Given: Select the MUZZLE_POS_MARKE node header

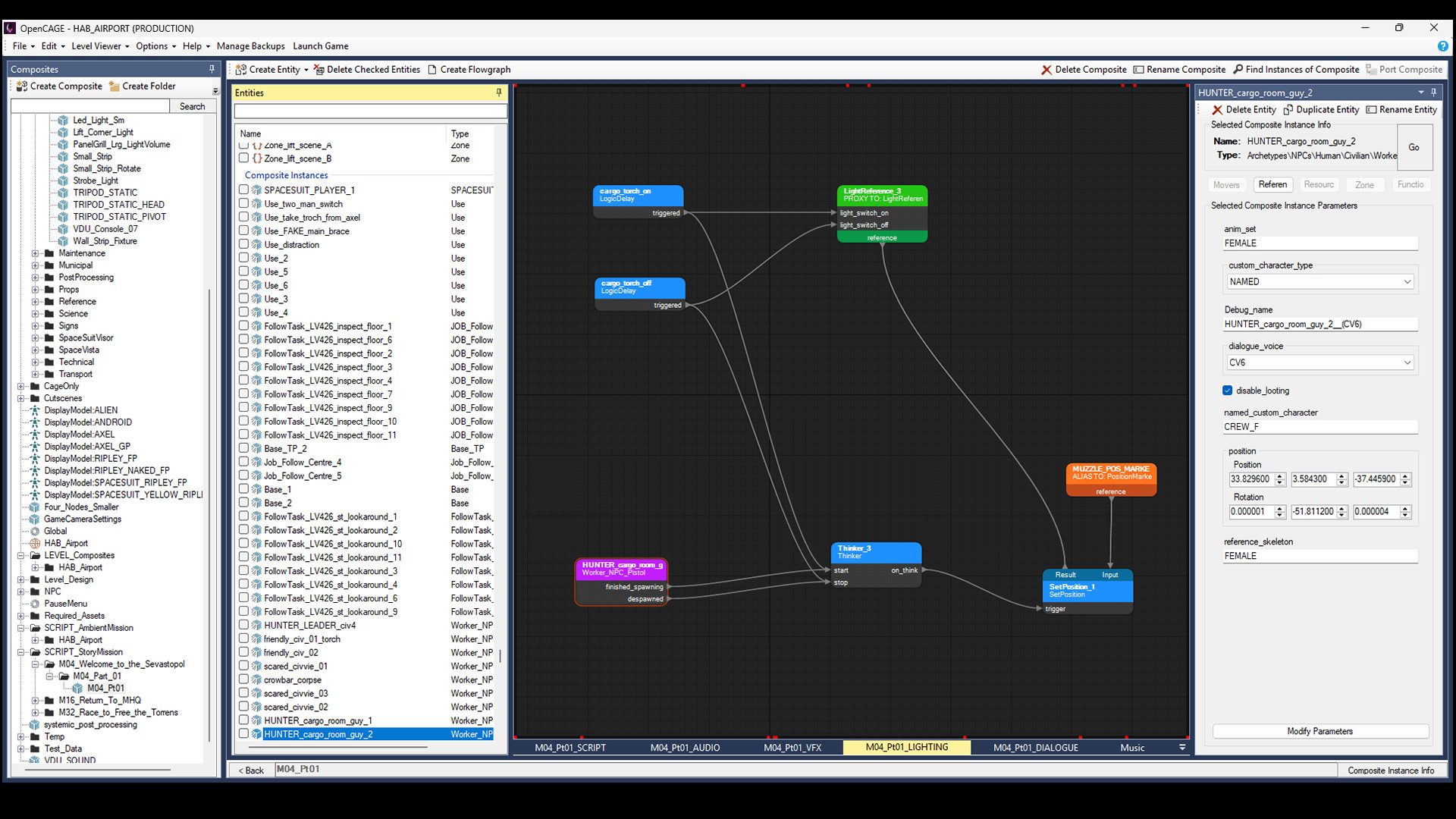Looking at the screenshot, I should 1111,472.
